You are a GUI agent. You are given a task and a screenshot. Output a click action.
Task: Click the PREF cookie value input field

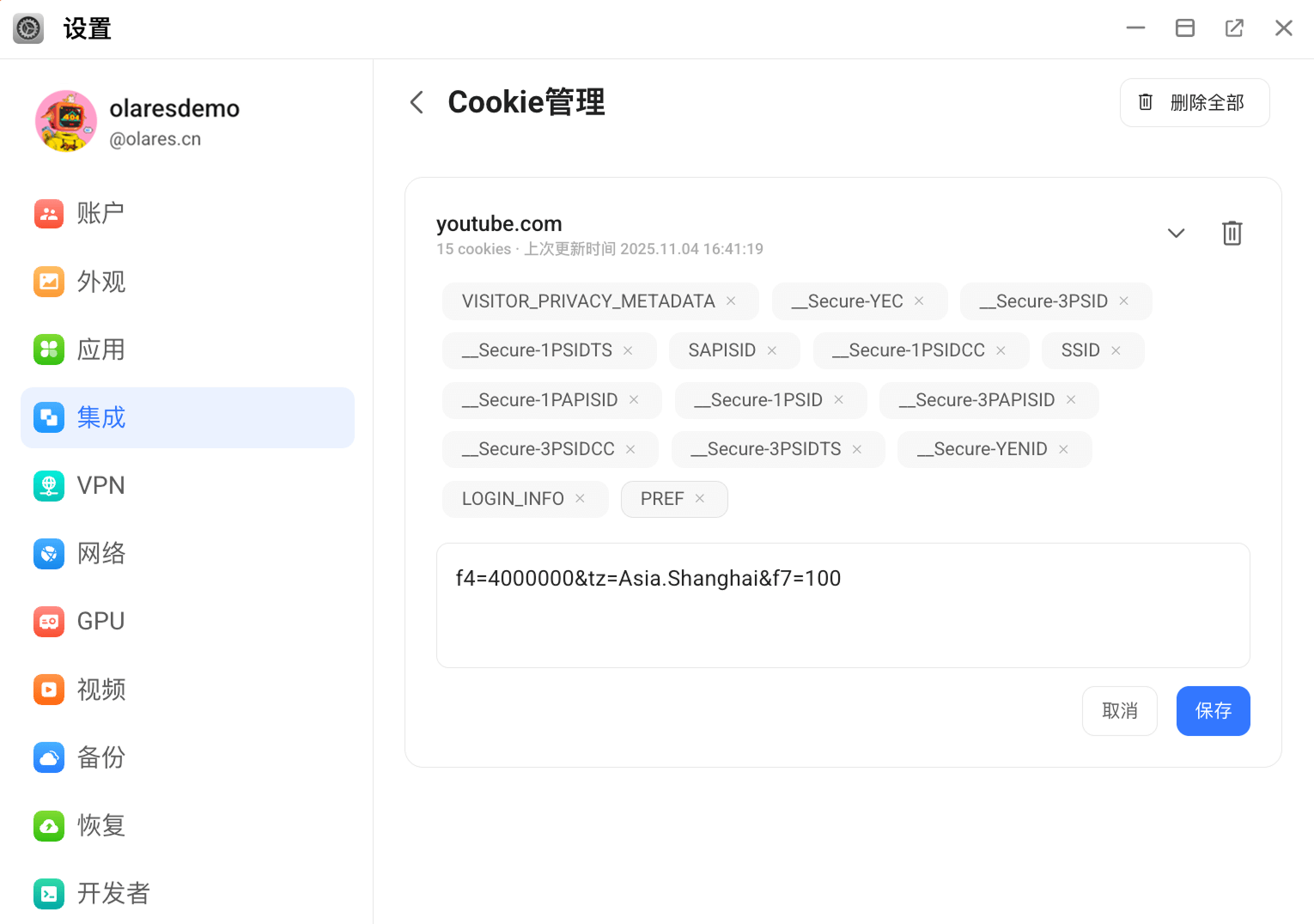843,605
